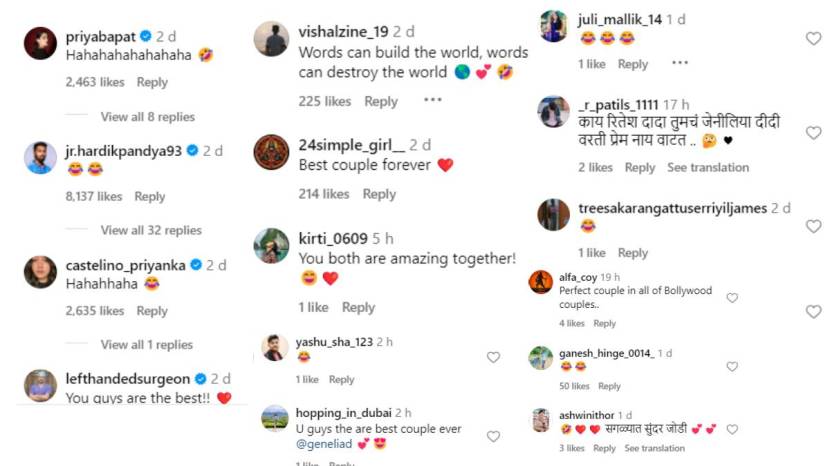Tap heart icon beside alfa_coy's comment
Image resolution: width=830 pixels, height=466 pixels.
click(732, 298)
